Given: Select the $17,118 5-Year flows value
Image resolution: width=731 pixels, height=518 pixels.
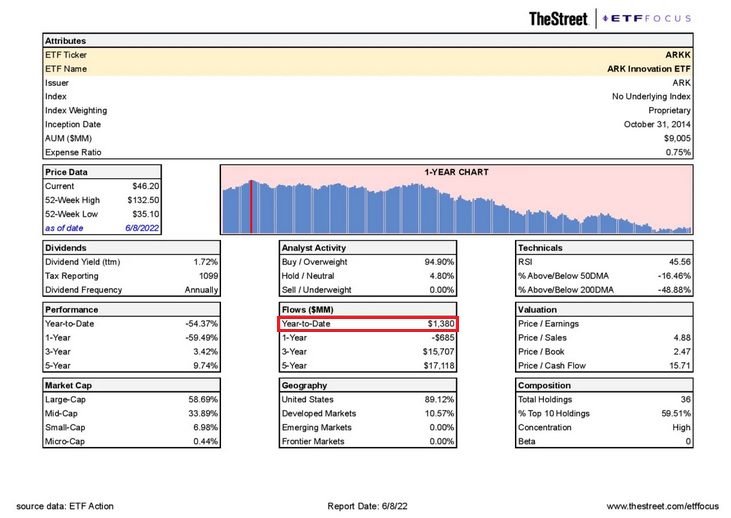Looking at the screenshot, I should 439,366.
